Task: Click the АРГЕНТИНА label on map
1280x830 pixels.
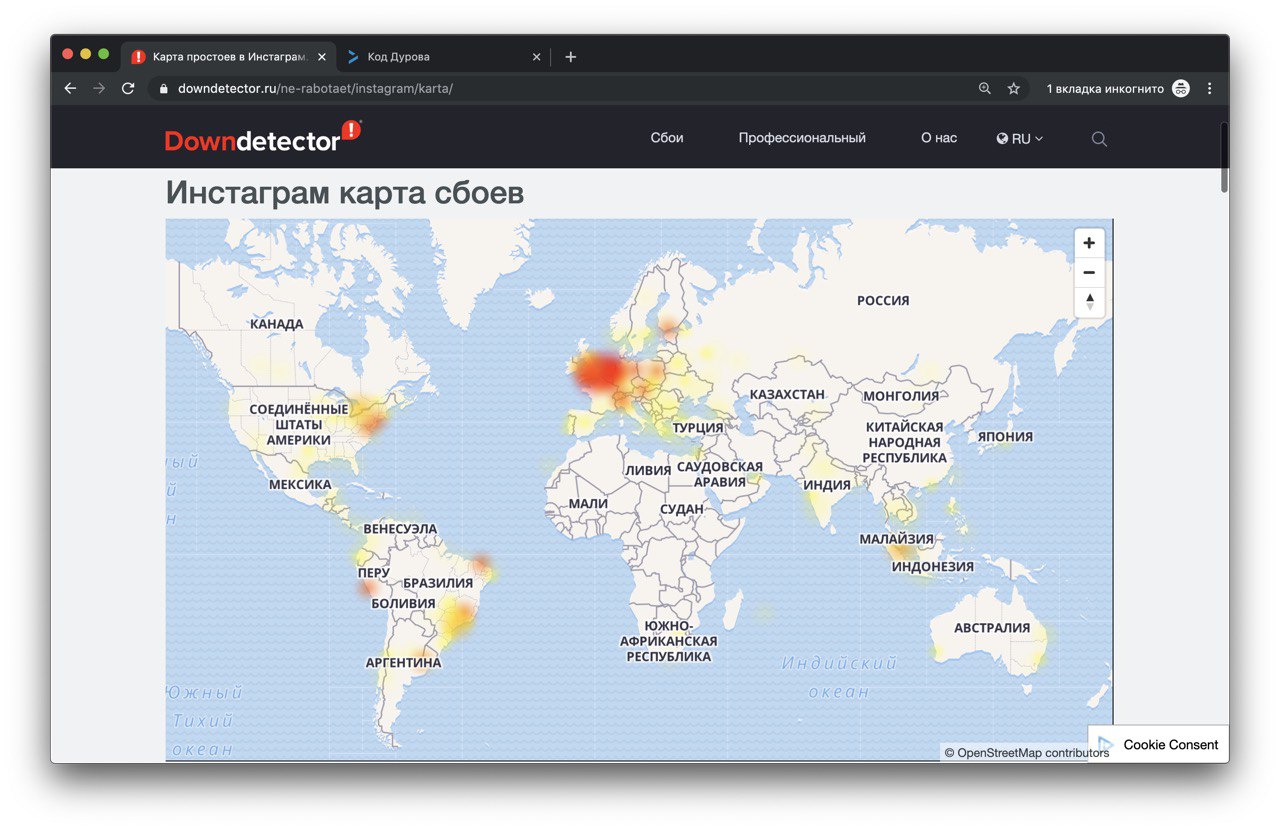Action: point(403,662)
